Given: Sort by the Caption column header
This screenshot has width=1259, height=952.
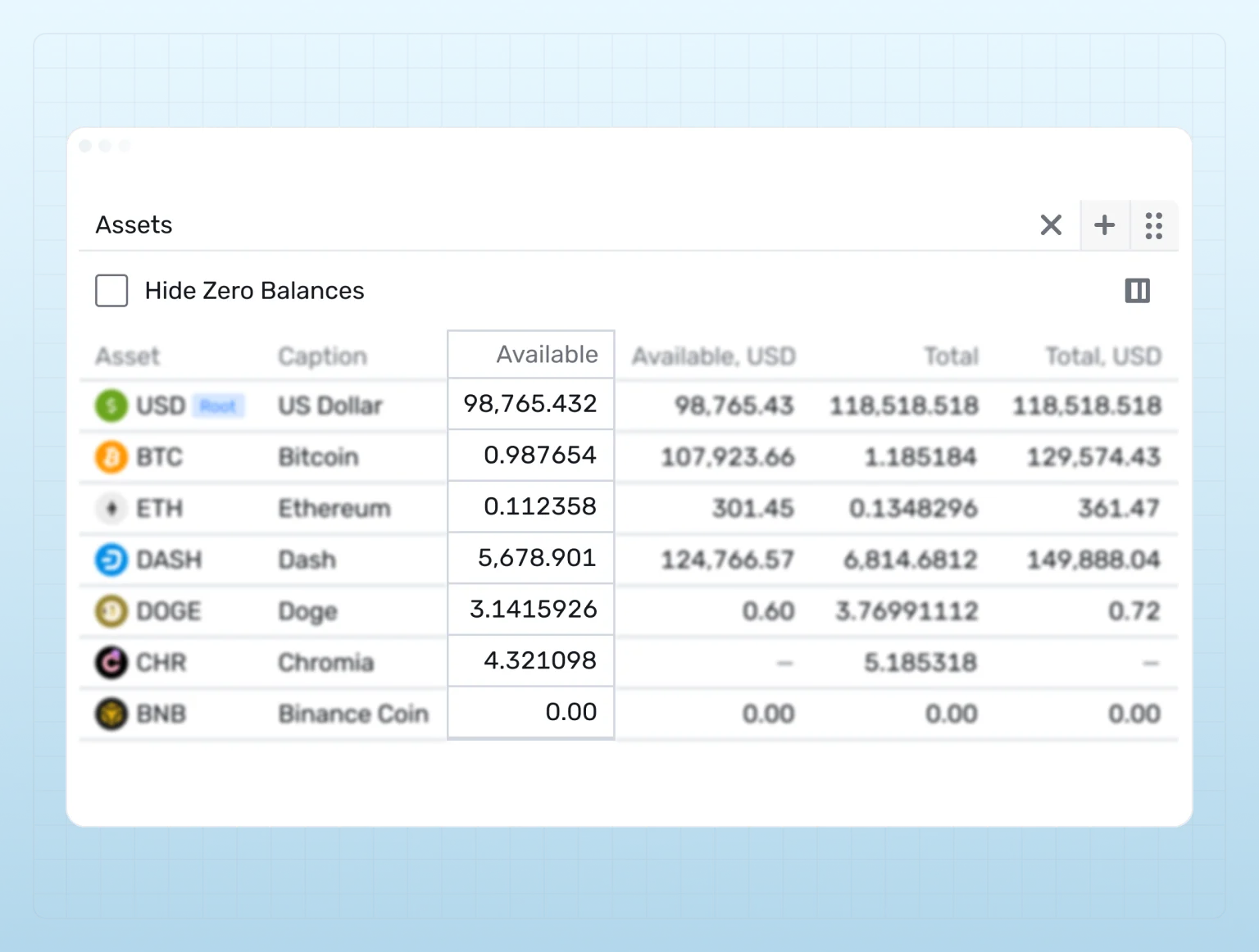Looking at the screenshot, I should [322, 356].
